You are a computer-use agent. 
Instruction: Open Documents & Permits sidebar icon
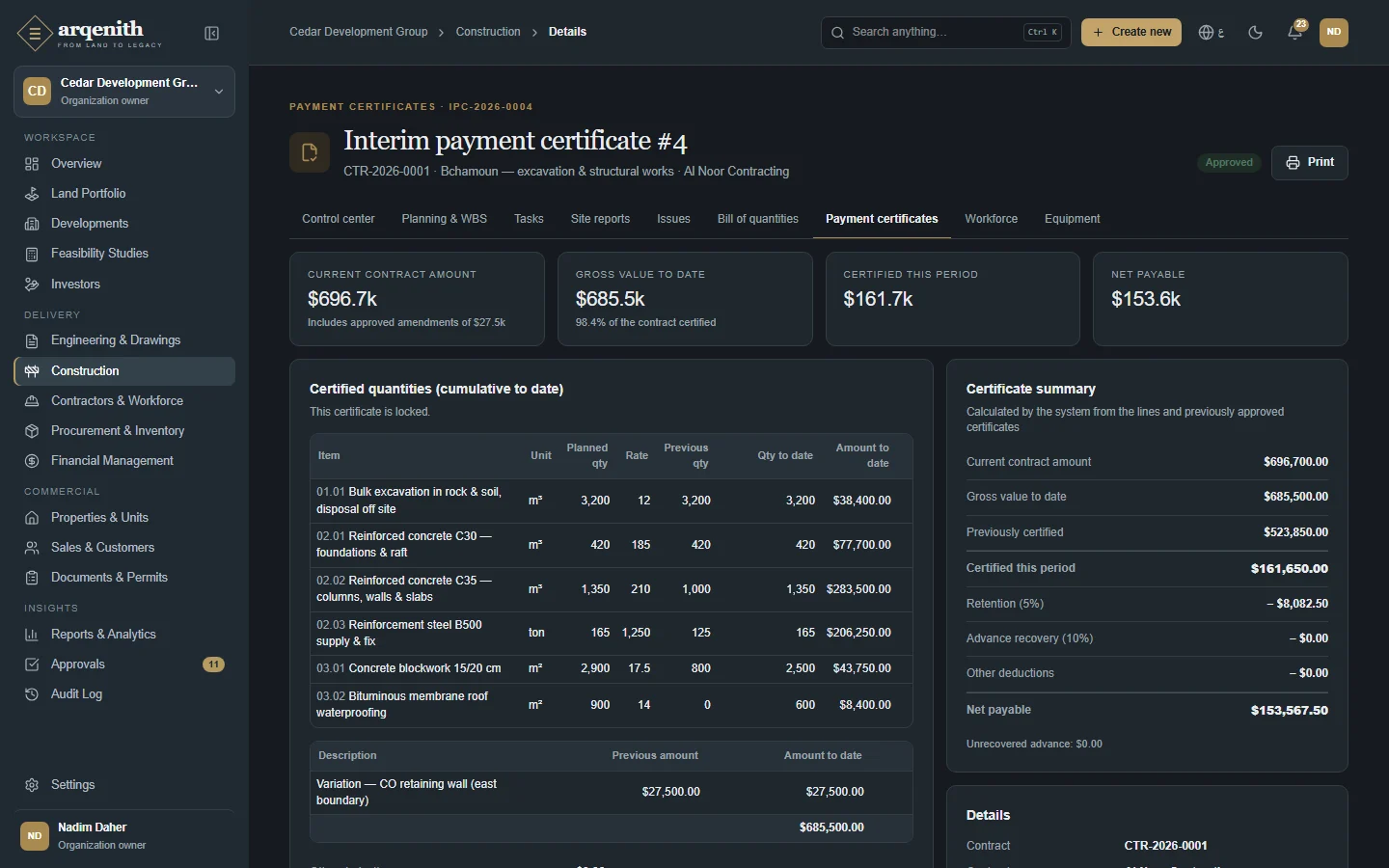pyautogui.click(x=32, y=578)
